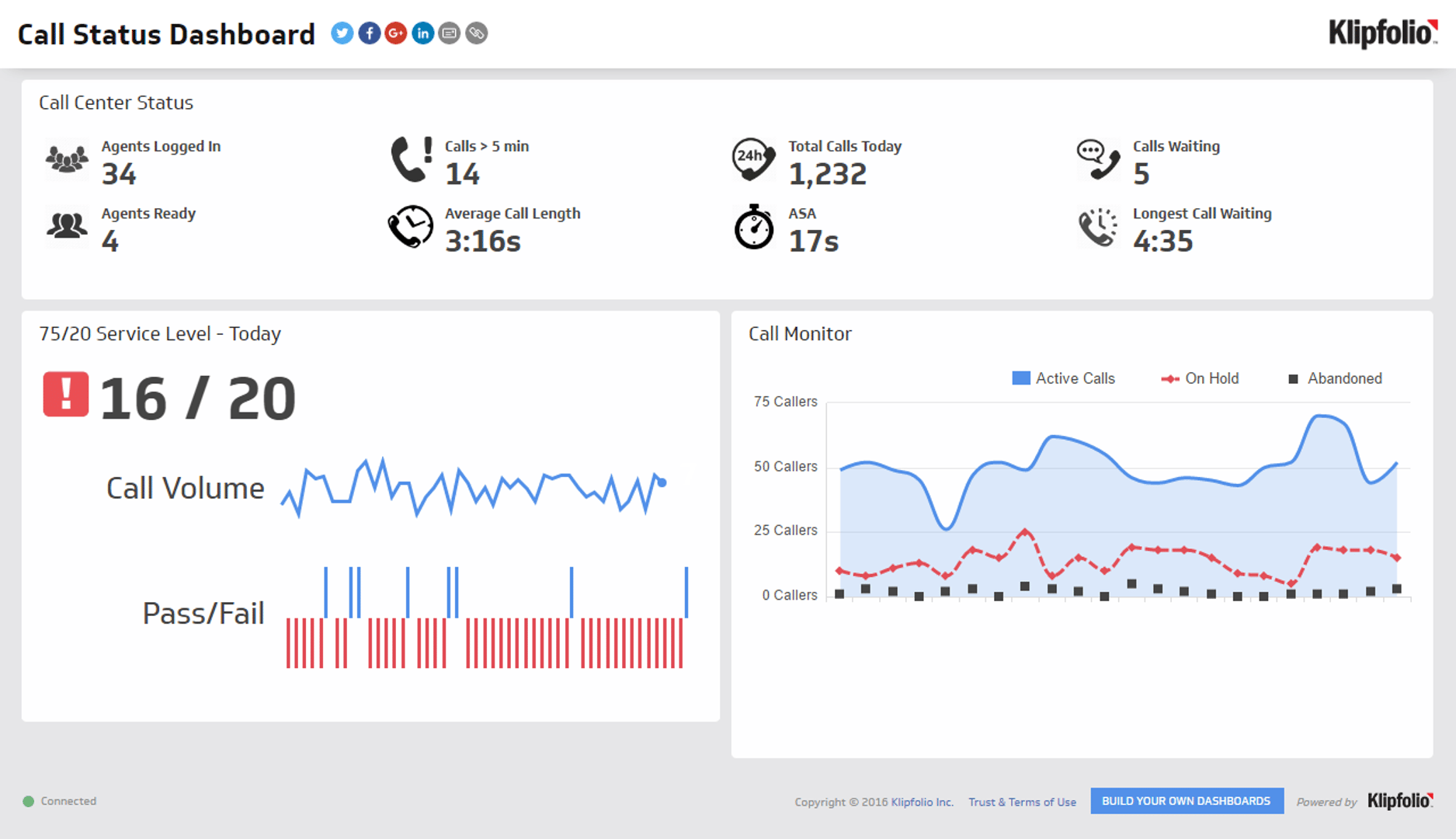Screen dimensions: 1456x839
Task: Share dashboard via the Twitter icon
Action: point(342,33)
